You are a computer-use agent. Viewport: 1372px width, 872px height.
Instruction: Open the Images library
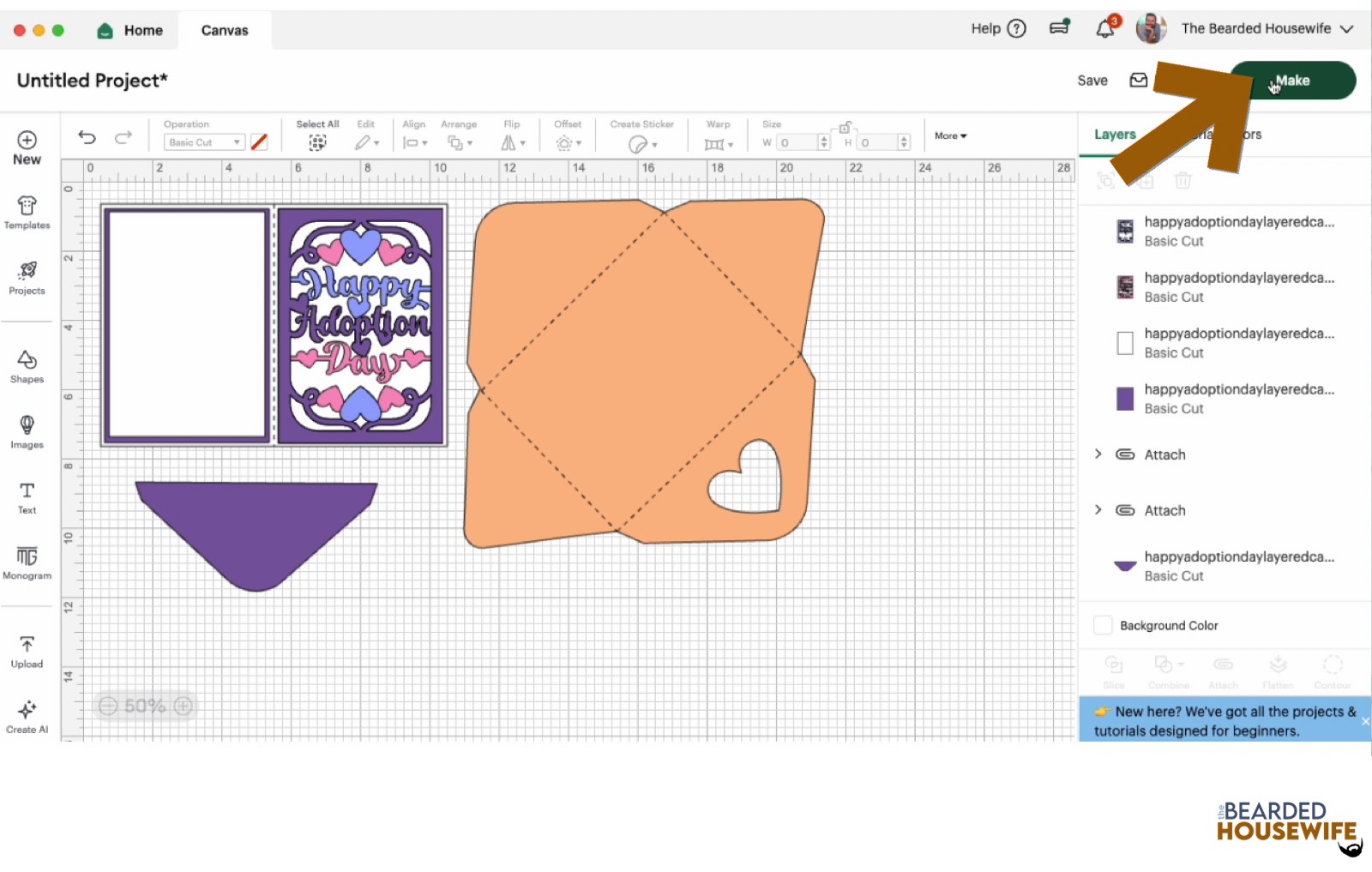tap(27, 430)
